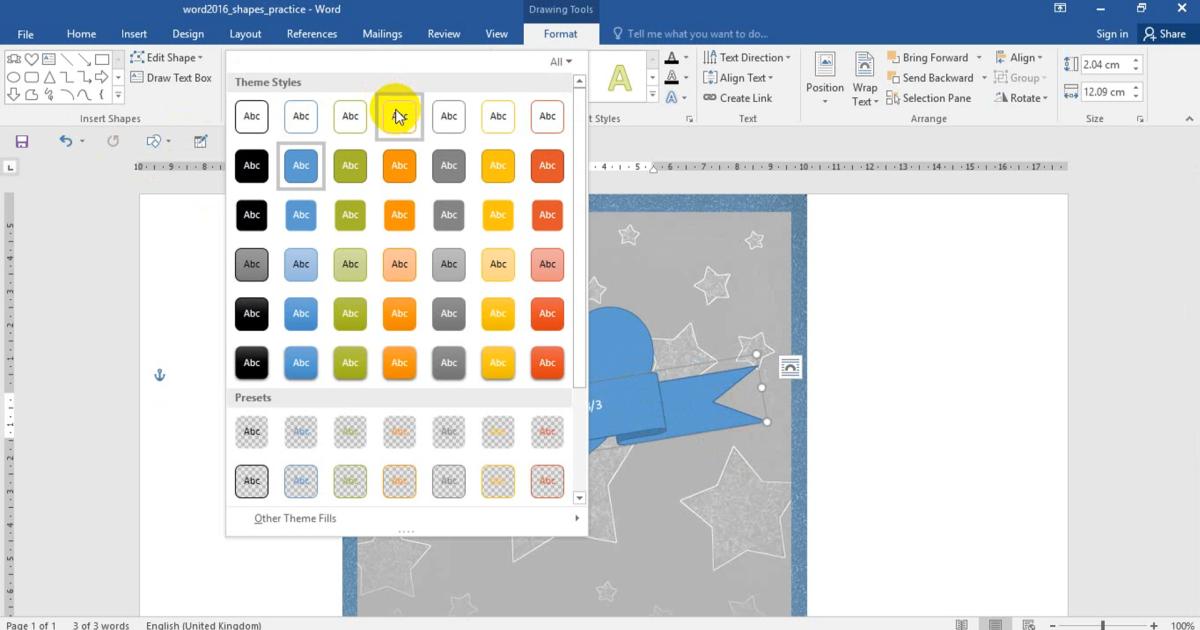Select the white blue-outlined style in first row
The width and height of the screenshot is (1200, 630).
click(x=301, y=116)
